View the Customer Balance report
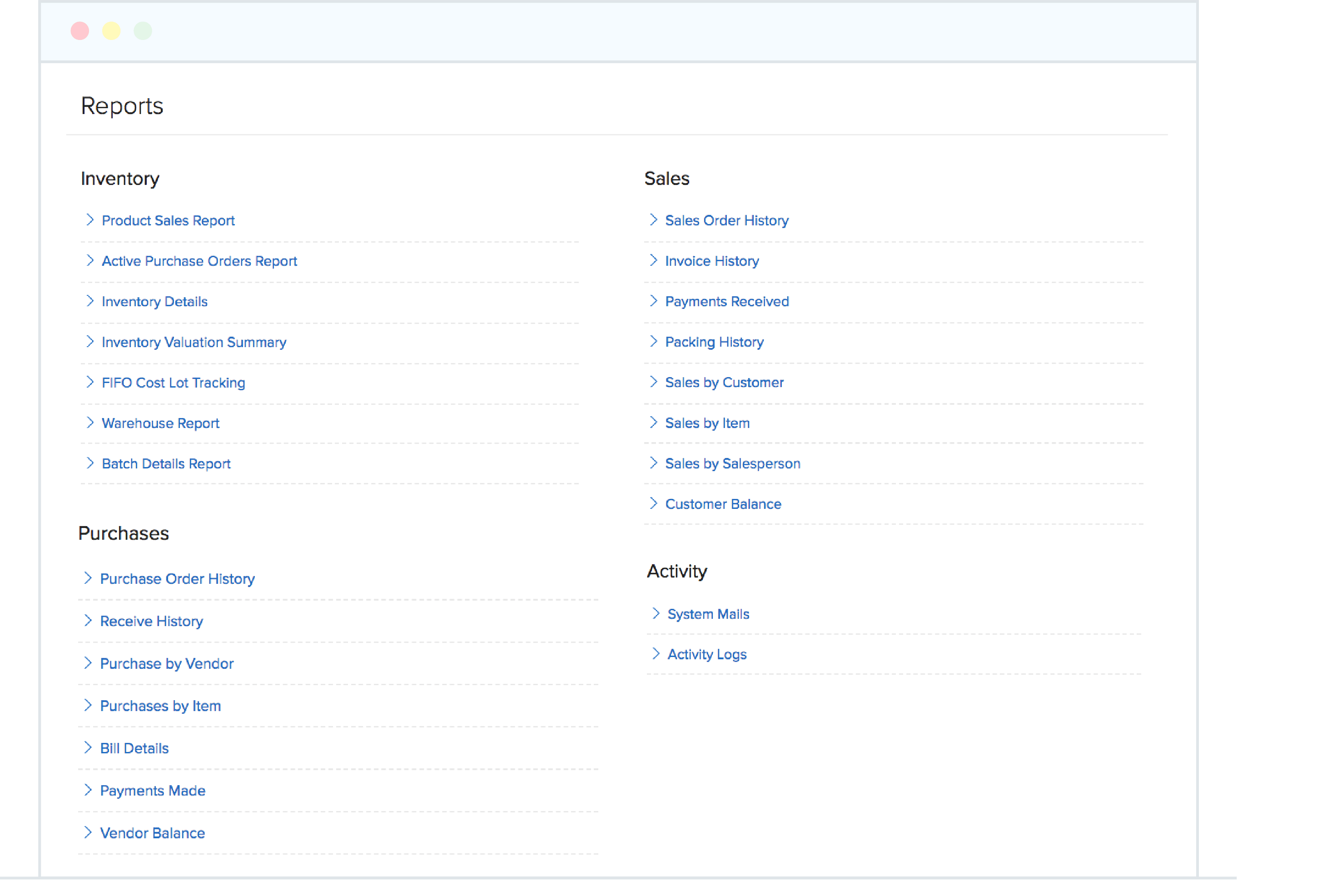Image resolution: width=1337 pixels, height=896 pixels. tap(723, 504)
